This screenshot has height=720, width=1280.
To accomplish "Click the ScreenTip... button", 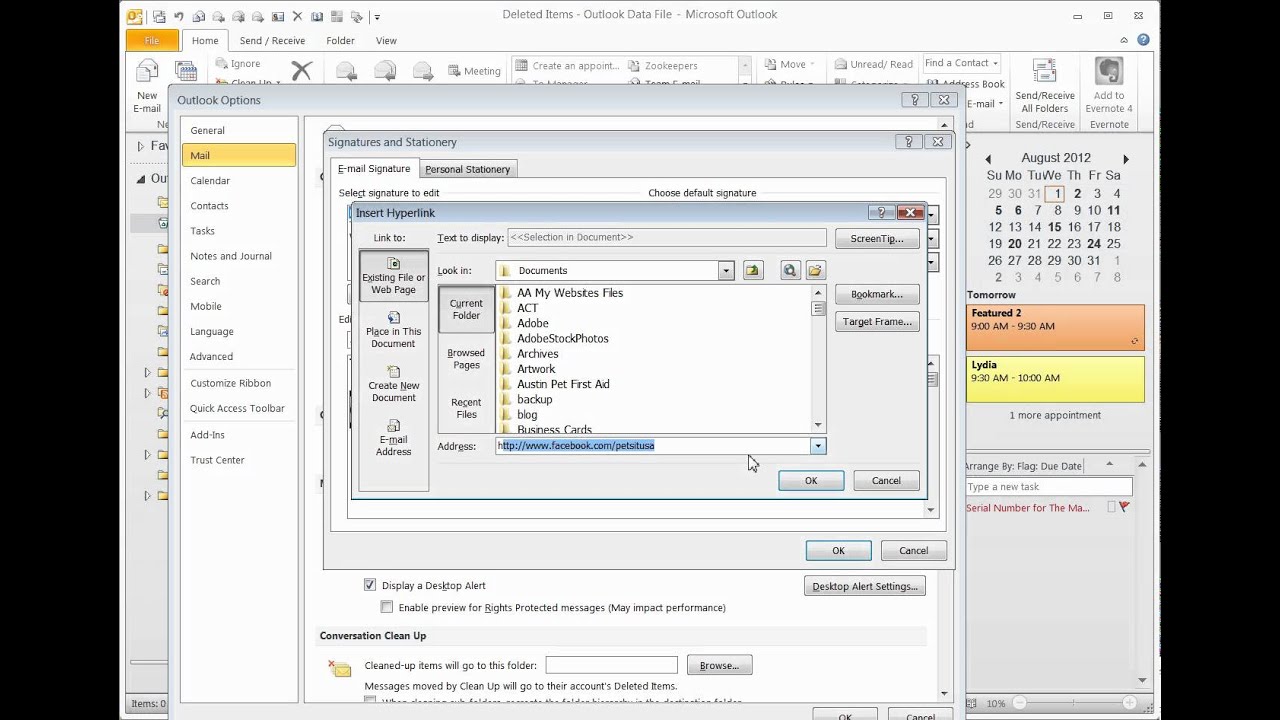I will pos(877,238).
